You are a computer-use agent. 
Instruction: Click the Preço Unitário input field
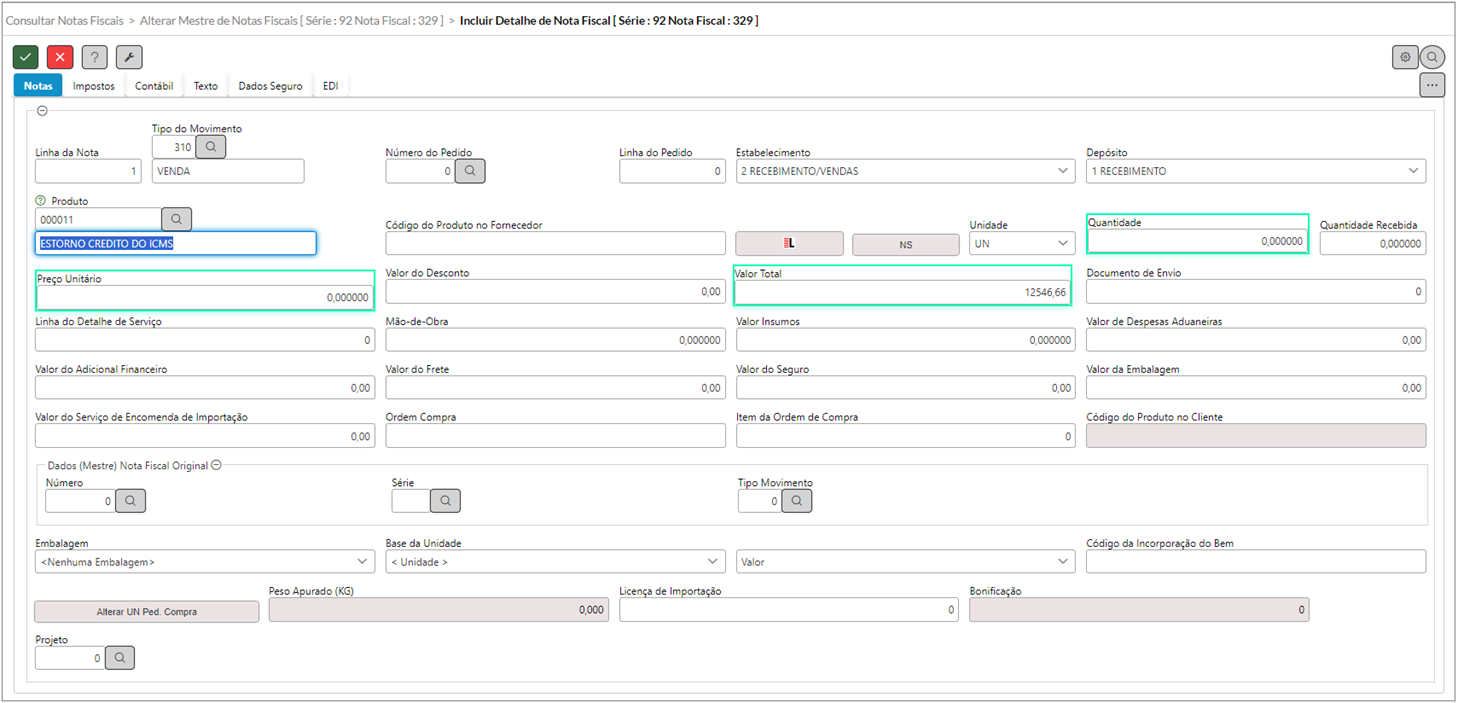[205, 297]
